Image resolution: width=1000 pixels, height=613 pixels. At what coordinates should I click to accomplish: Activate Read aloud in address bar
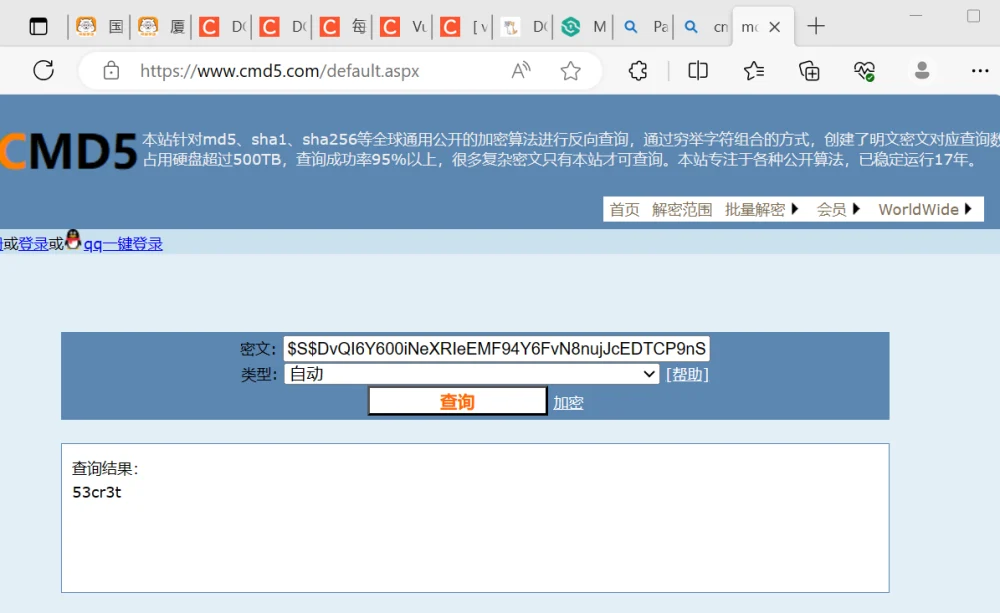click(x=521, y=70)
